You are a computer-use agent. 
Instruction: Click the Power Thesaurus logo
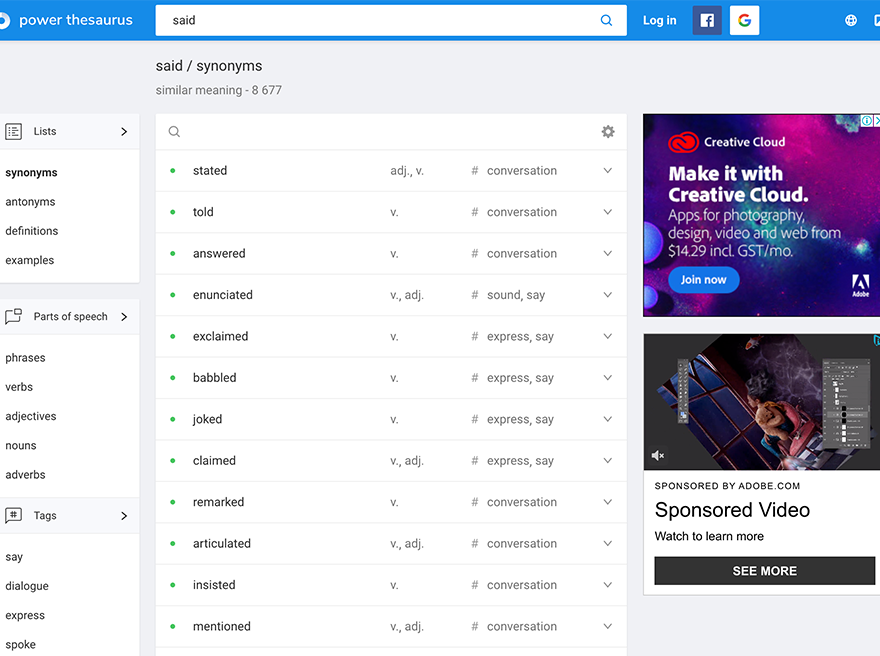pos(67,20)
